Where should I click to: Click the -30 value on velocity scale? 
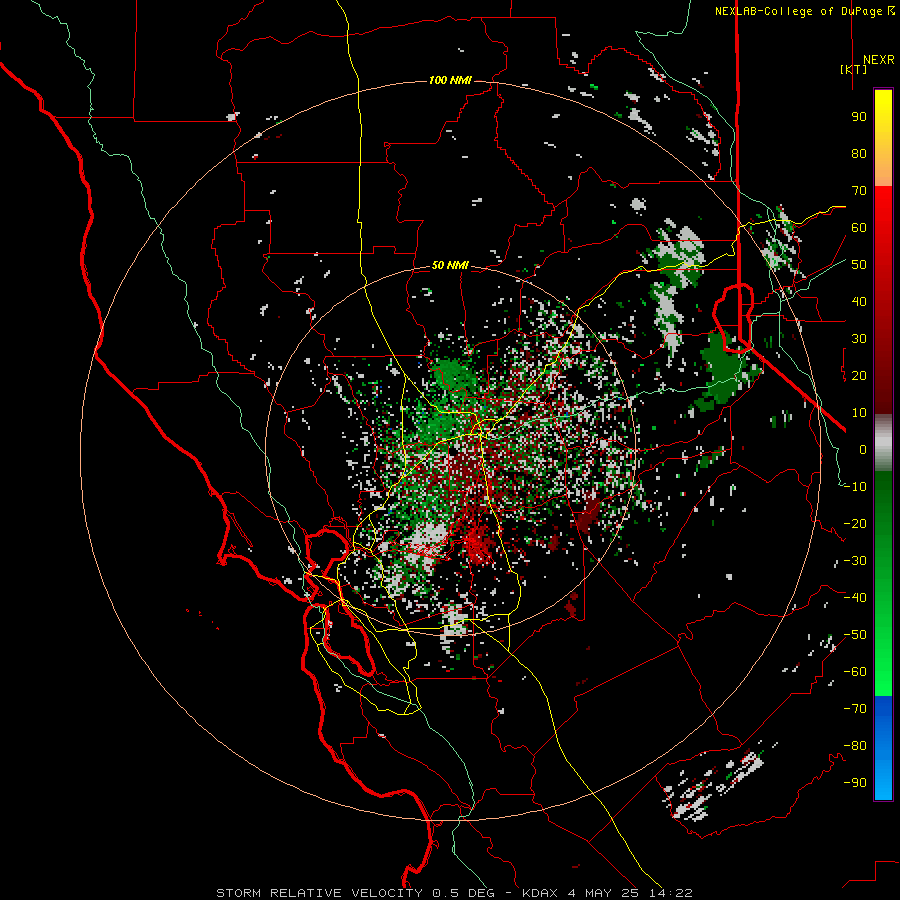855,561
